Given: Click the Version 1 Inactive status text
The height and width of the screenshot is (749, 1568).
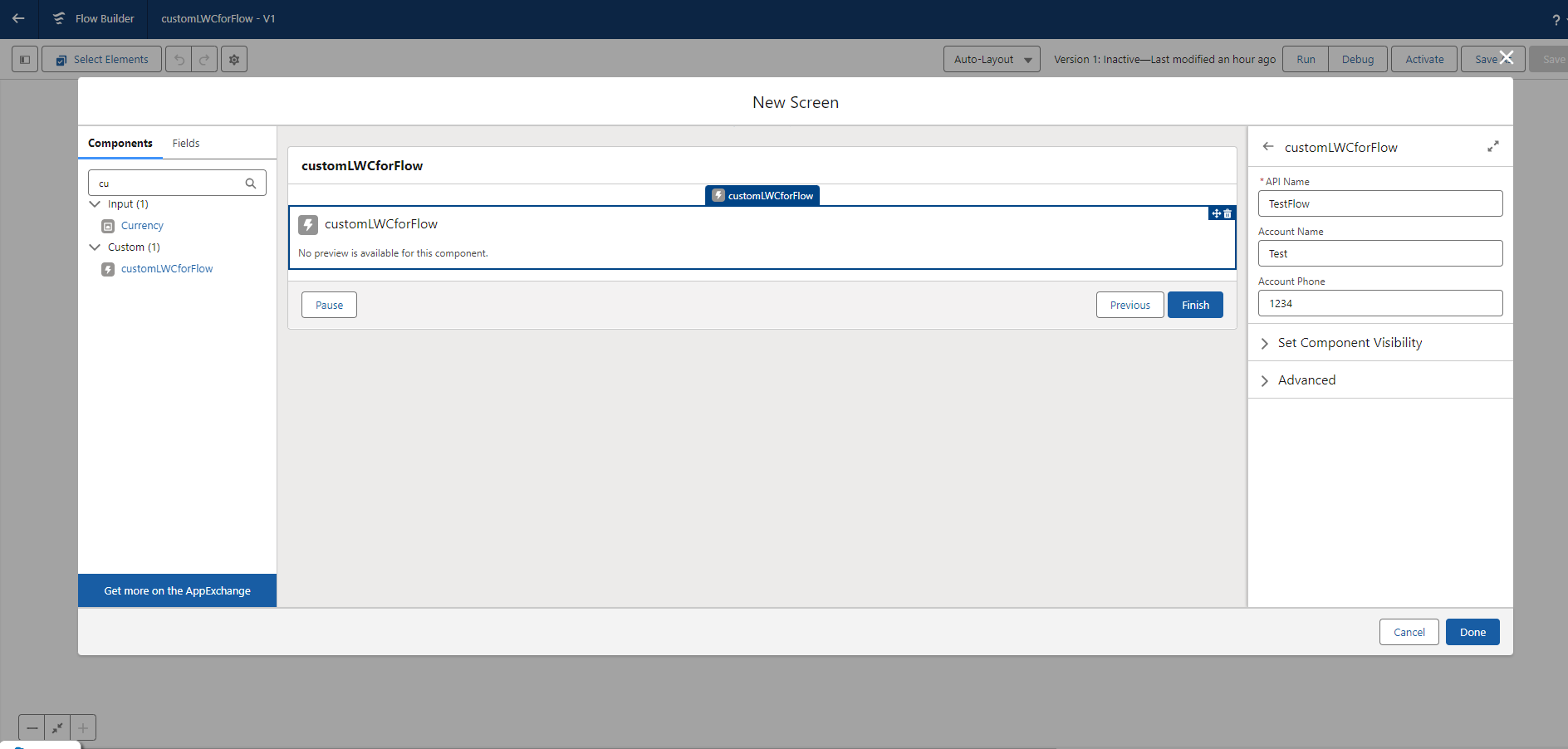Looking at the screenshot, I should (x=1164, y=59).
